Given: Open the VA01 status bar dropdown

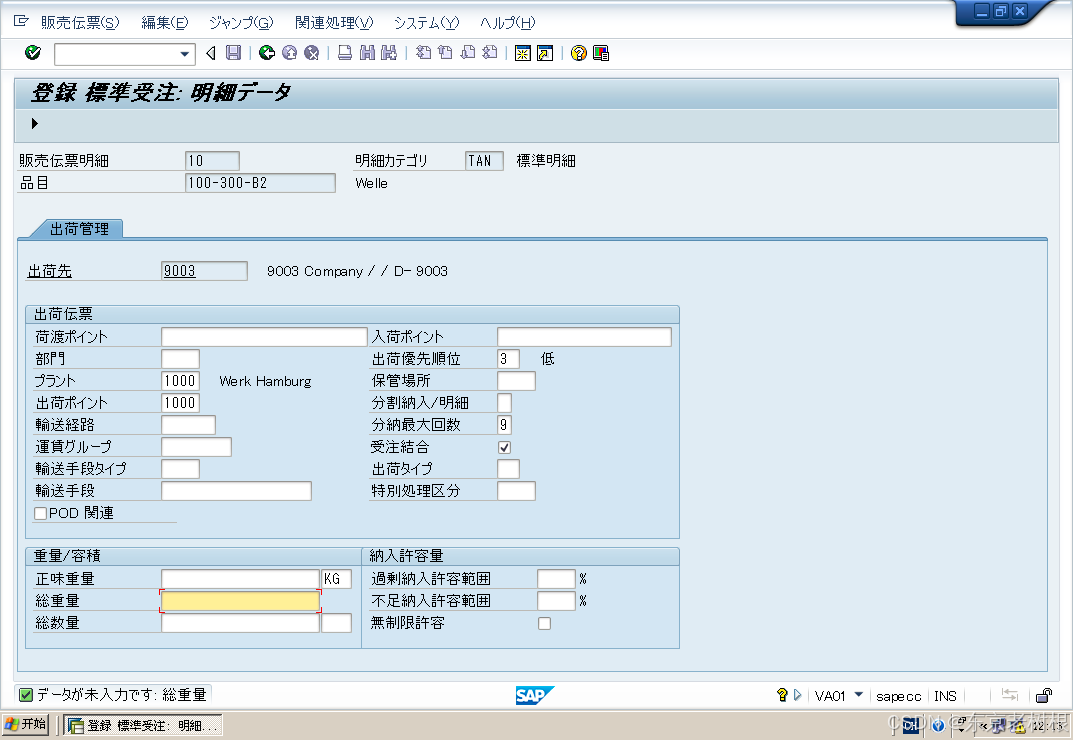Looking at the screenshot, I should pyautogui.click(x=859, y=695).
